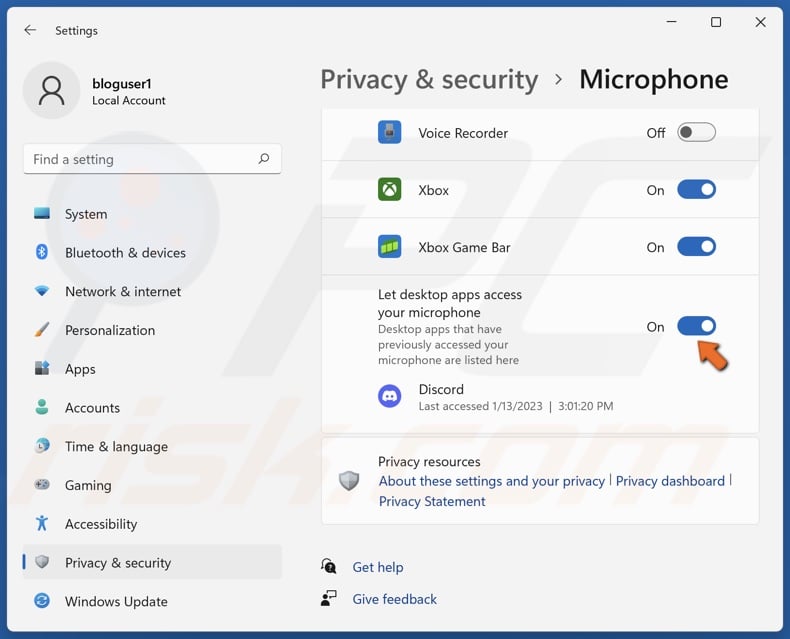The height and width of the screenshot is (639, 790).
Task: Click the Give feedback link
Action: (x=394, y=599)
